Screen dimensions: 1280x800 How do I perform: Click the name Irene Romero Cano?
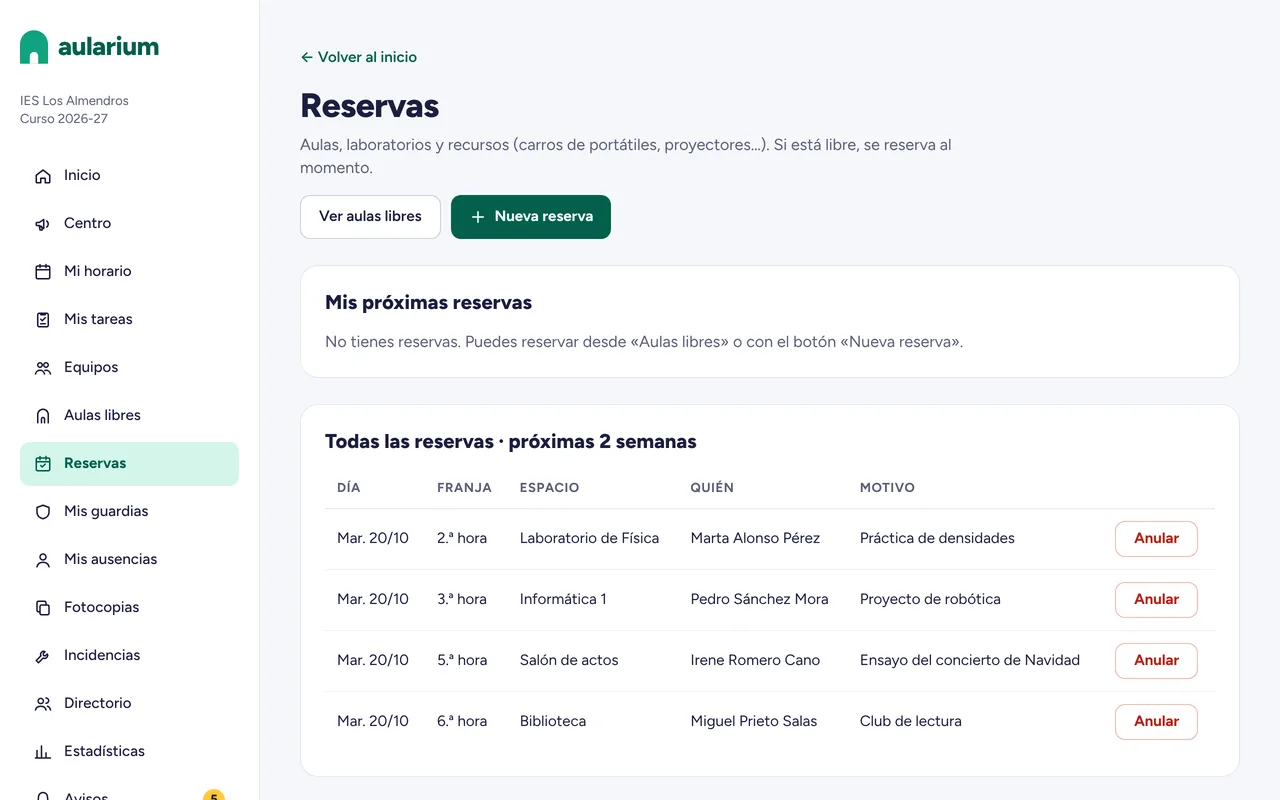pos(755,661)
